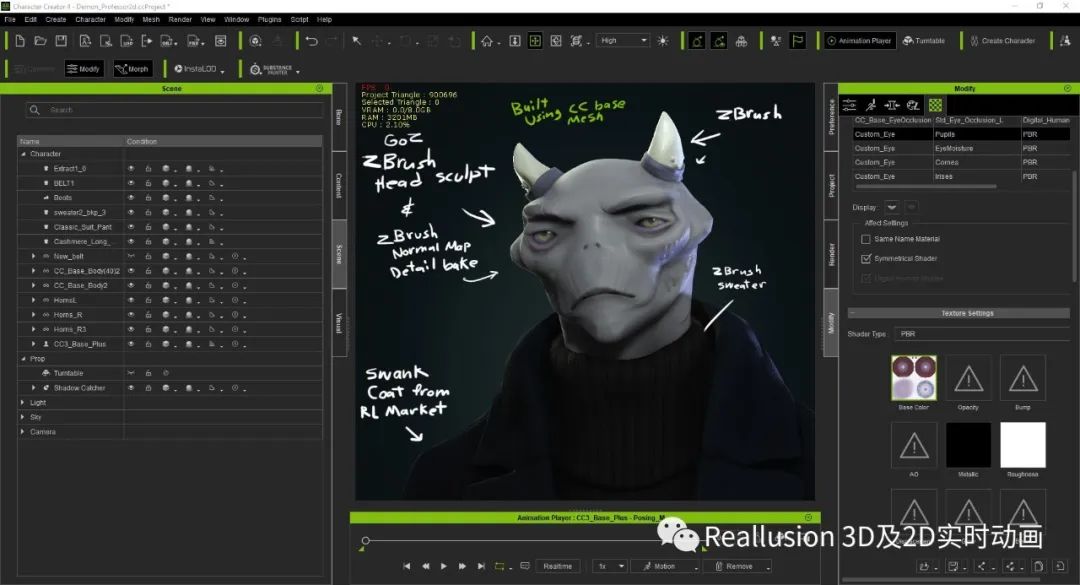Click the Scene search field
This screenshot has width=1080, height=585.
pos(174,110)
